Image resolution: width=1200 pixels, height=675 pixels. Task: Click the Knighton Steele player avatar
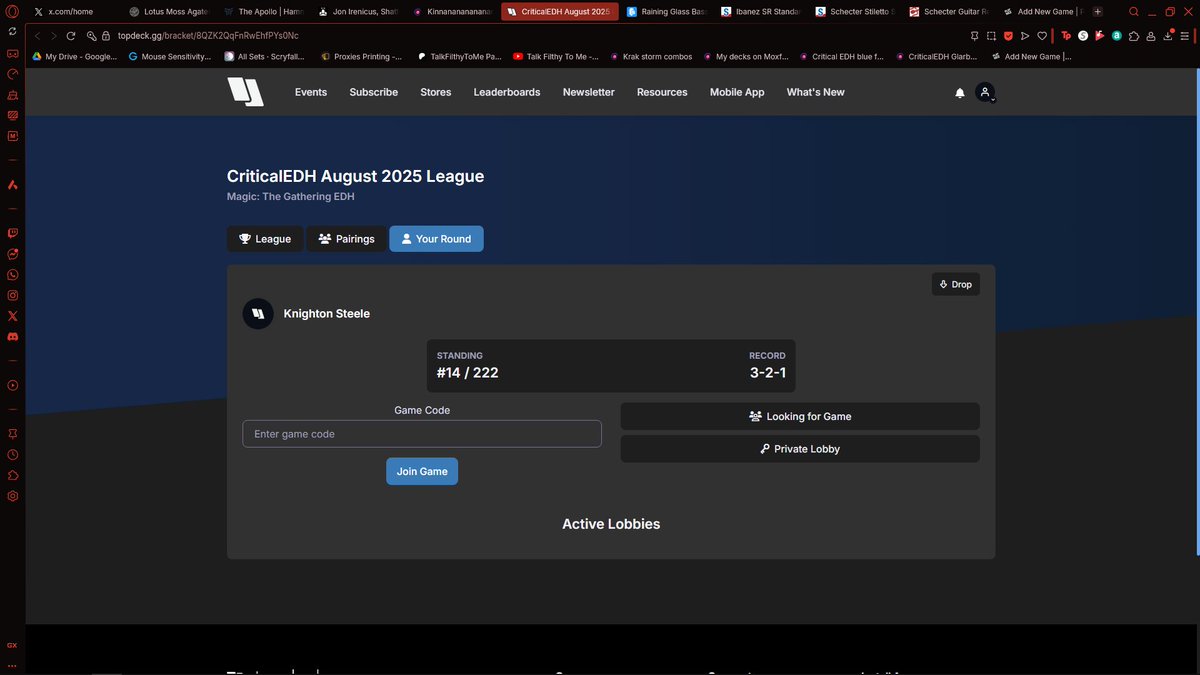258,314
